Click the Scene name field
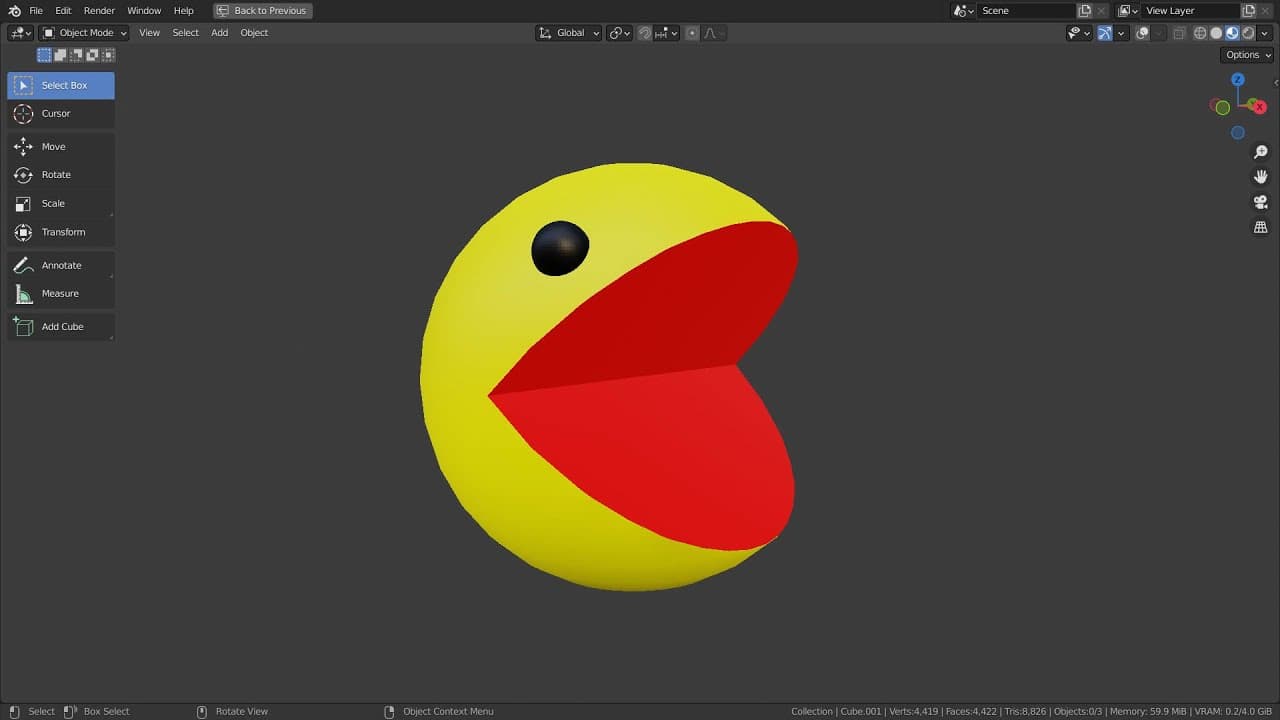 1026,10
